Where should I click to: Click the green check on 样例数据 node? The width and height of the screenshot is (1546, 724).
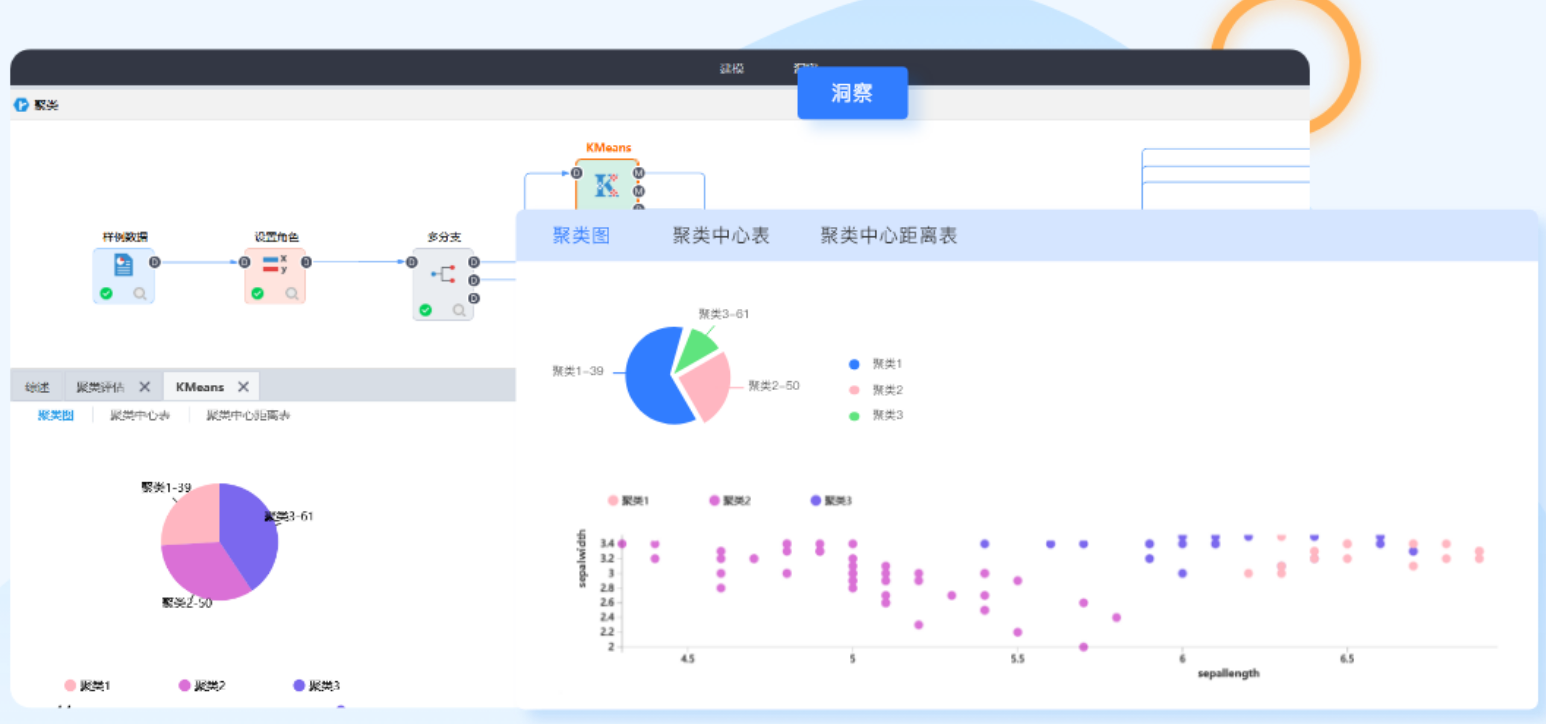point(106,294)
